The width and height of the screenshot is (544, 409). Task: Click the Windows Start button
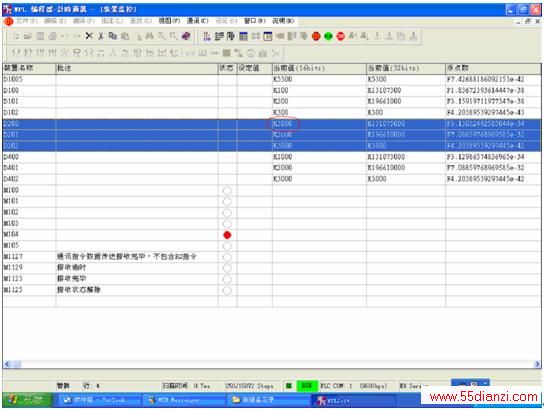27,400
